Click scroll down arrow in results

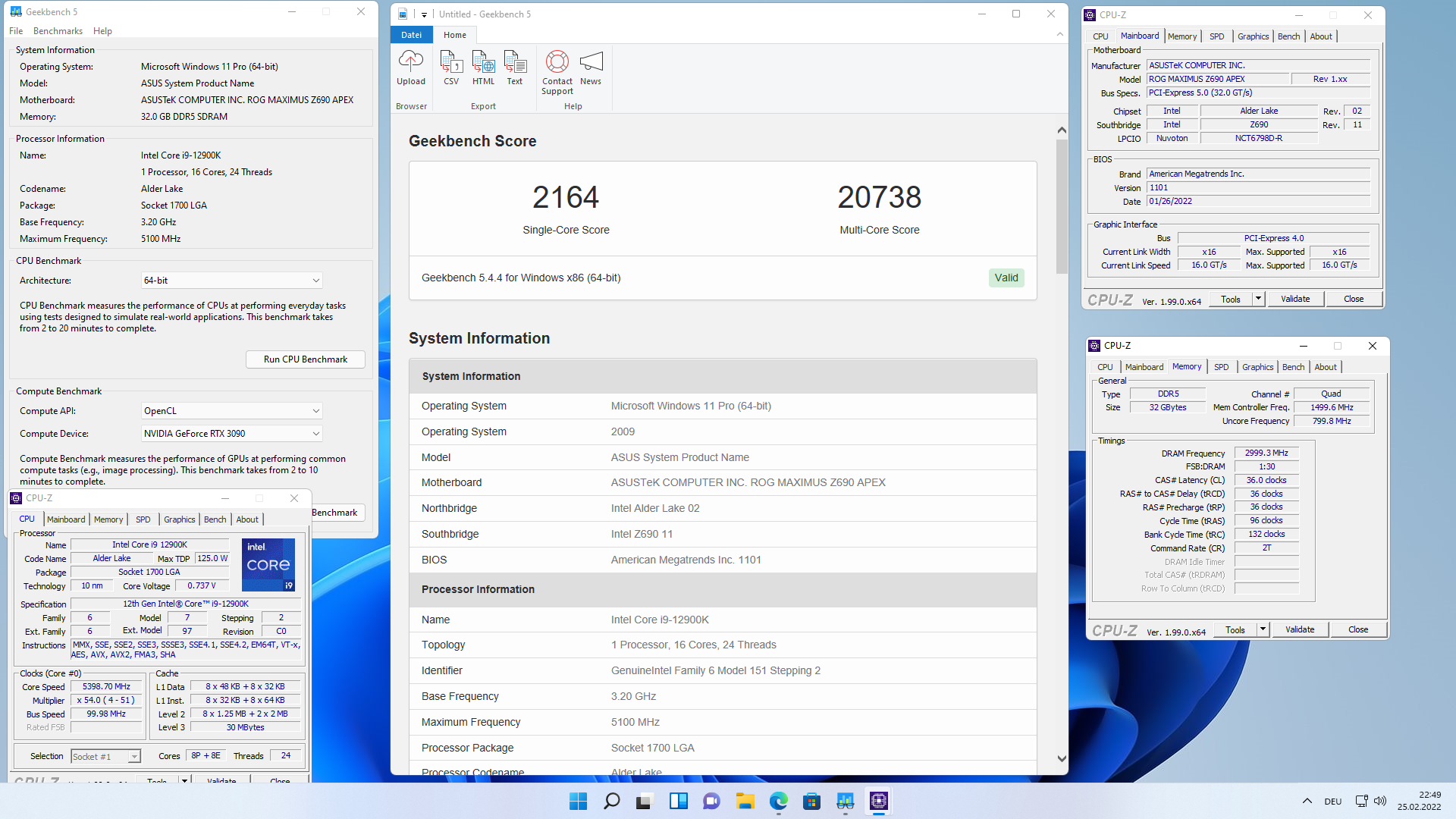(1062, 758)
